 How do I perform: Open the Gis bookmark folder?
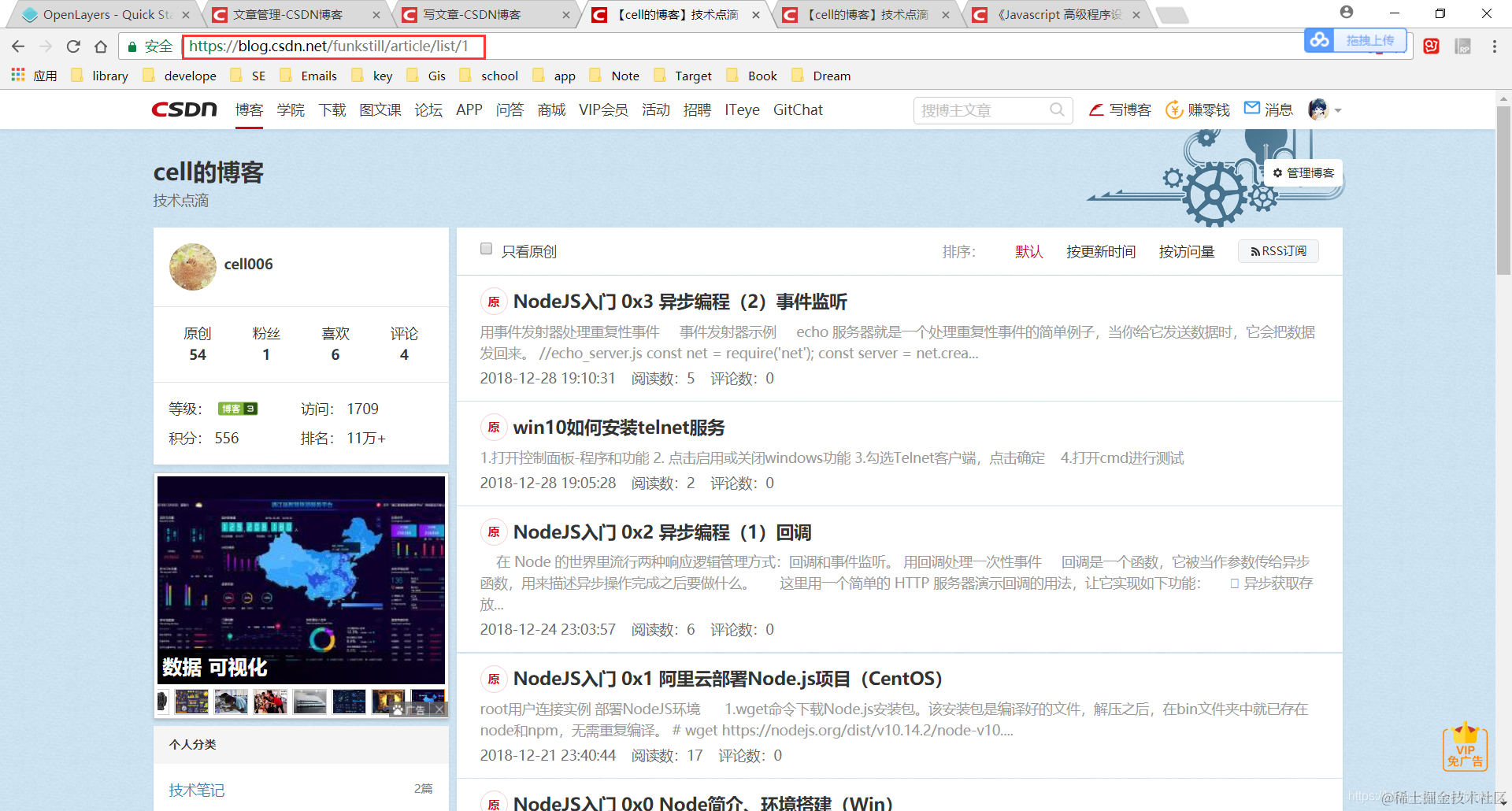(x=427, y=76)
